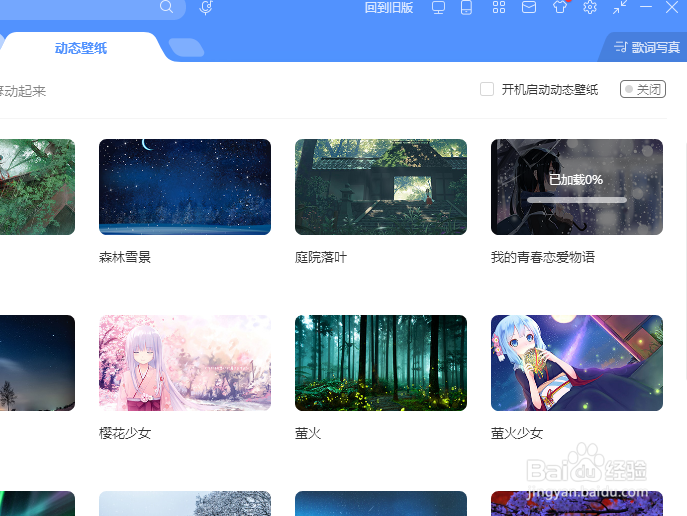Screen dimensions: 687x516
Task: Click the 森林雪景 title text
Action: point(125,257)
